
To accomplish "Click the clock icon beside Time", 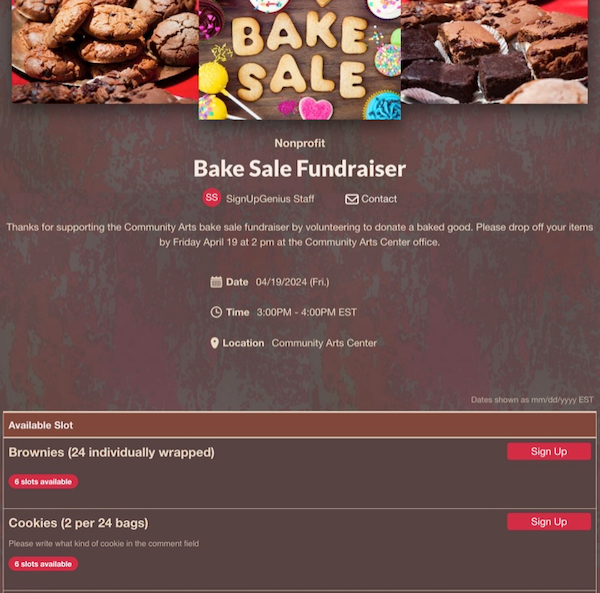I will click(216, 312).
